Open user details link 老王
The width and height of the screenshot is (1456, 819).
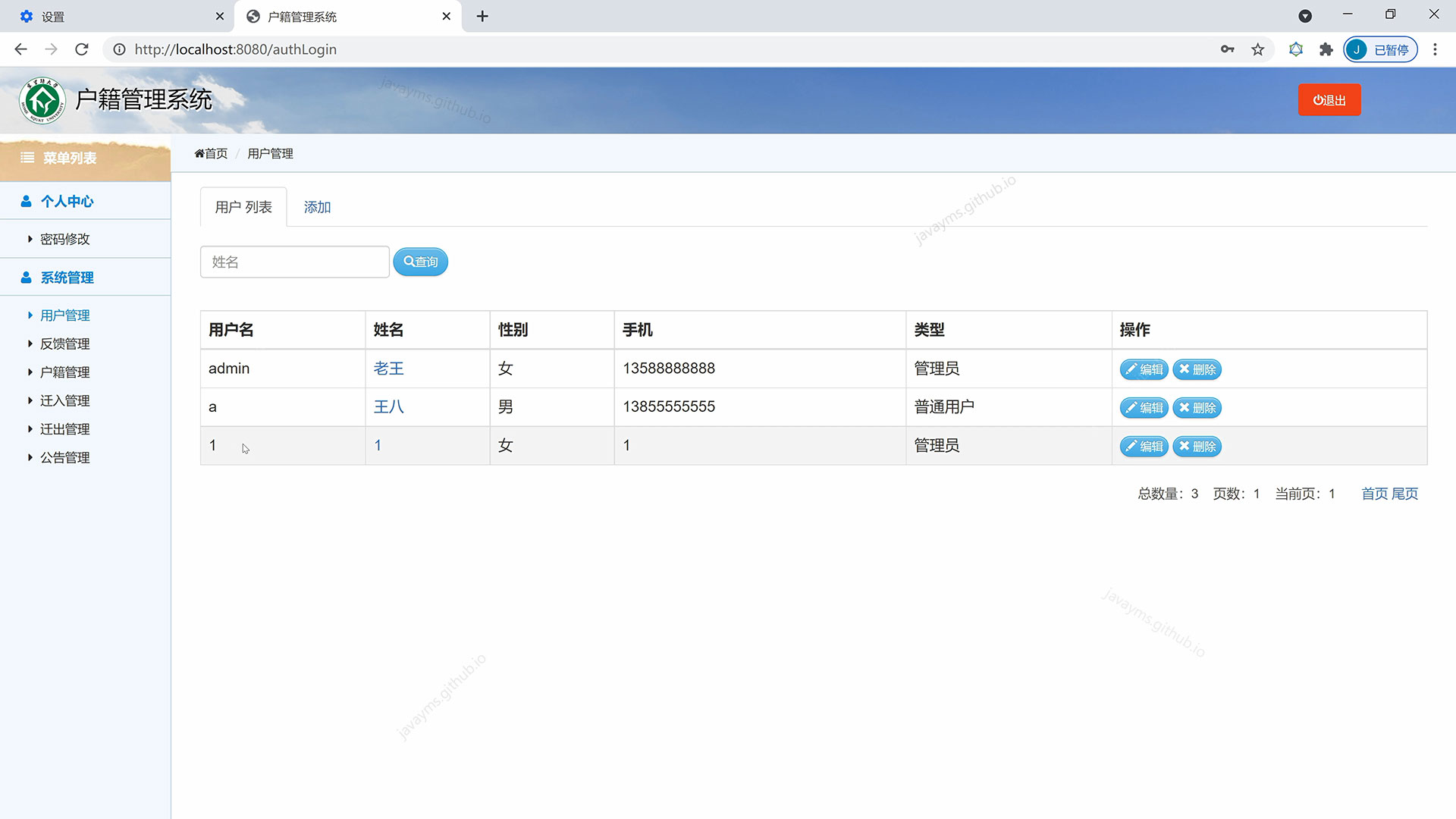388,369
